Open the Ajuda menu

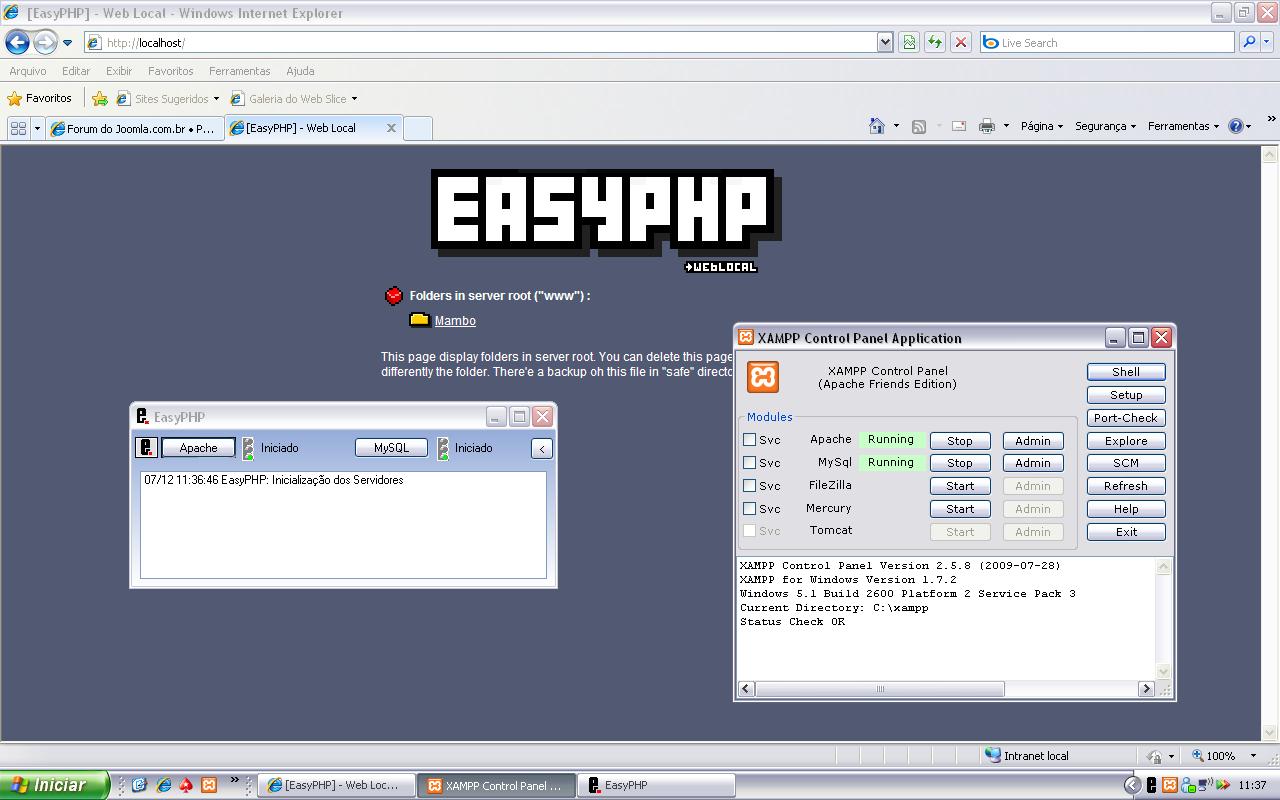coord(300,71)
